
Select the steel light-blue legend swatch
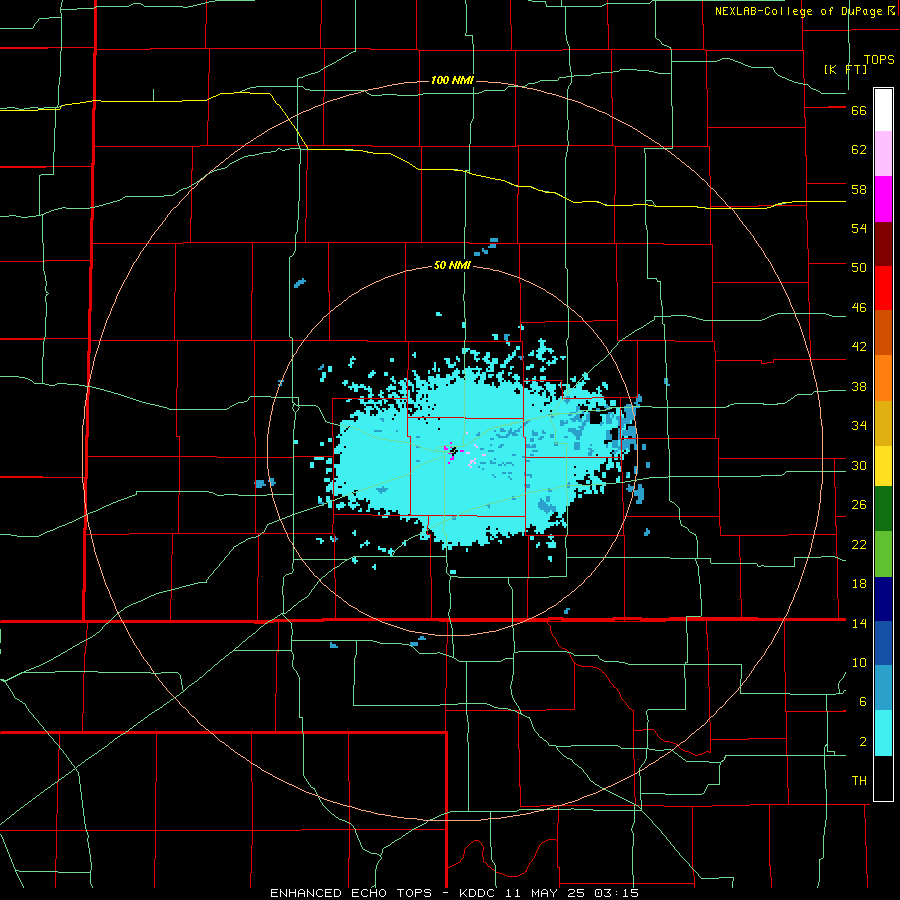(883, 688)
